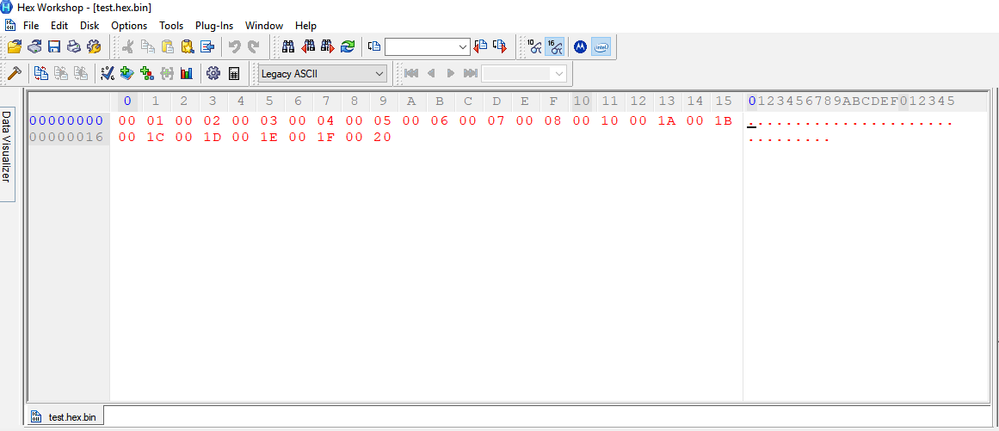Click the green-plus colored blocks icon
Screen dimensions: 999x431
coord(147,73)
